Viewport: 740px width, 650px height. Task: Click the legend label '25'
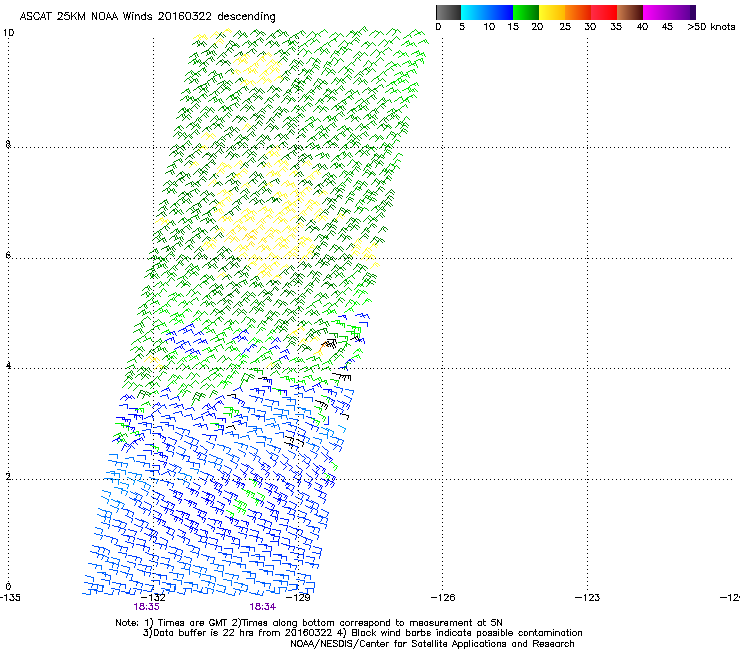[565, 27]
